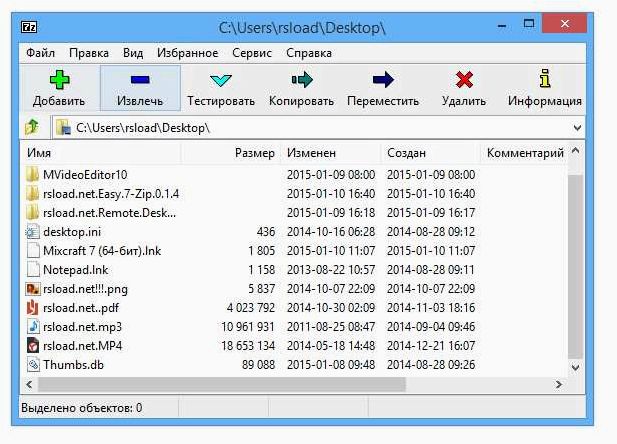Click the vertical scrollbar thumb

pyautogui.click(x=575, y=267)
